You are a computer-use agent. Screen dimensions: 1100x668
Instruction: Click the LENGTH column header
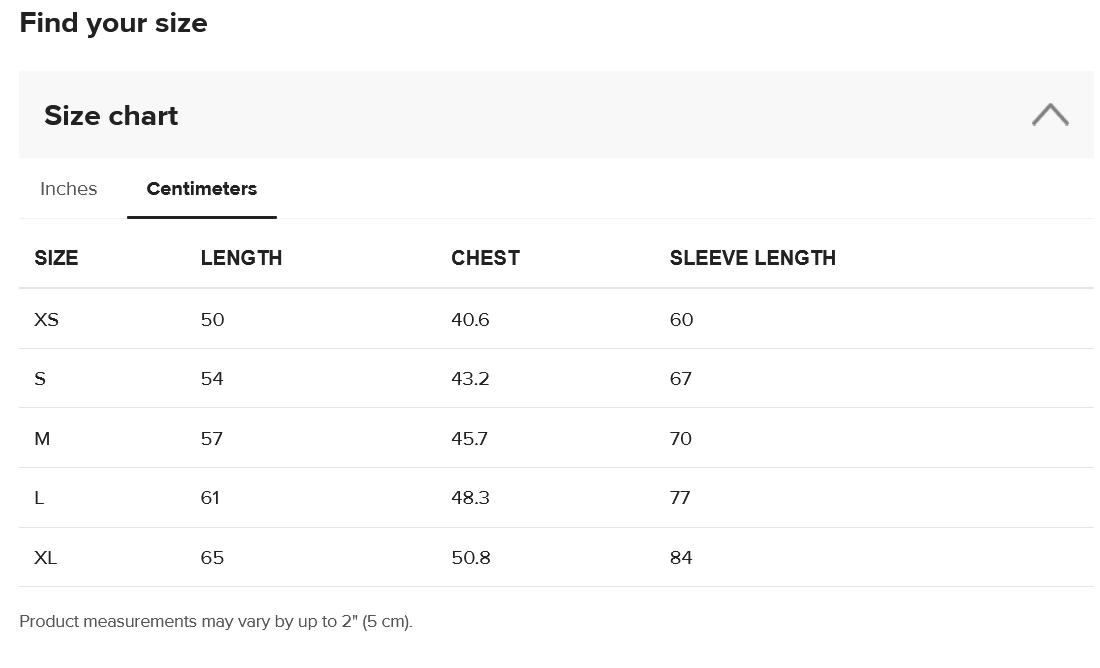coord(241,257)
